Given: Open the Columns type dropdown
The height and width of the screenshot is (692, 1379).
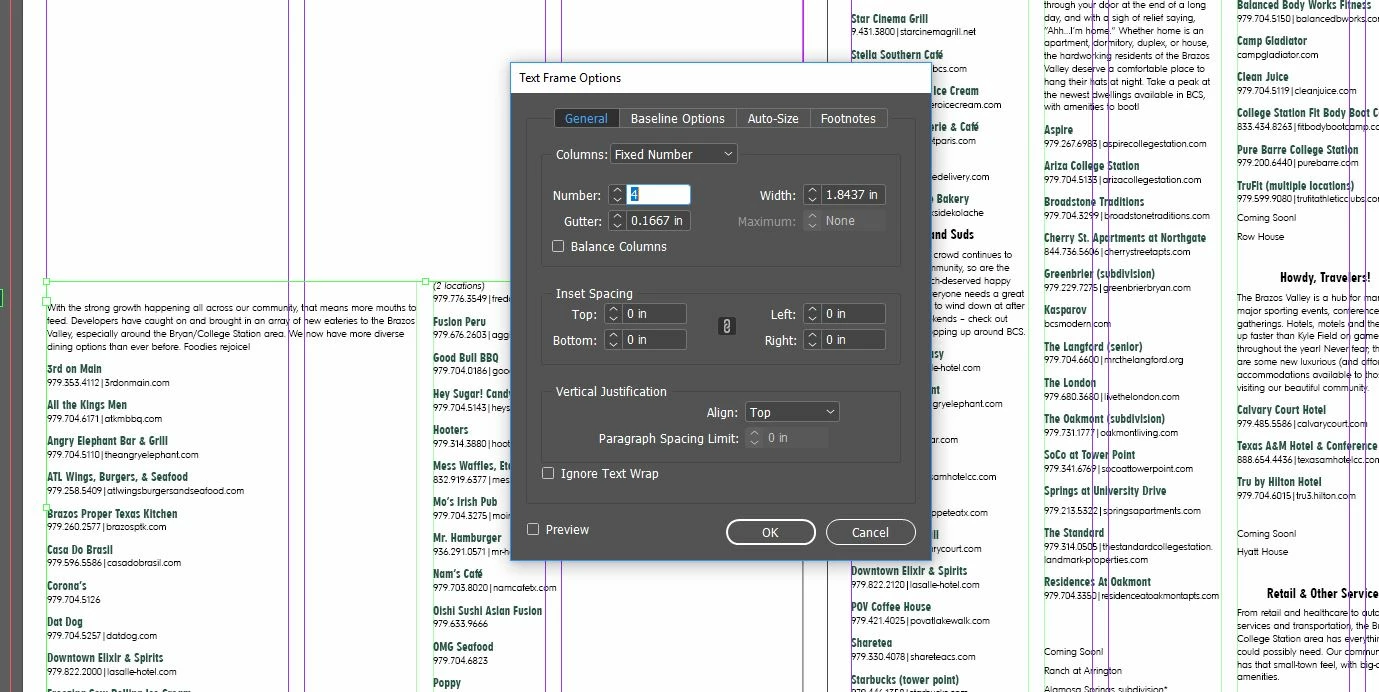Looking at the screenshot, I should point(674,154).
